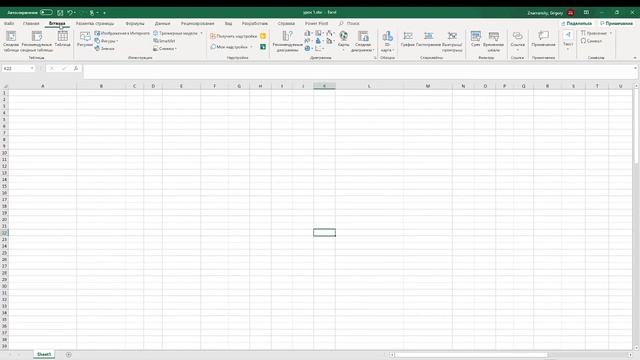640x360 pixels.
Task: Open Recommended PivotTables (Рекомендуемые сводные таблицы)
Action: [x=37, y=41]
